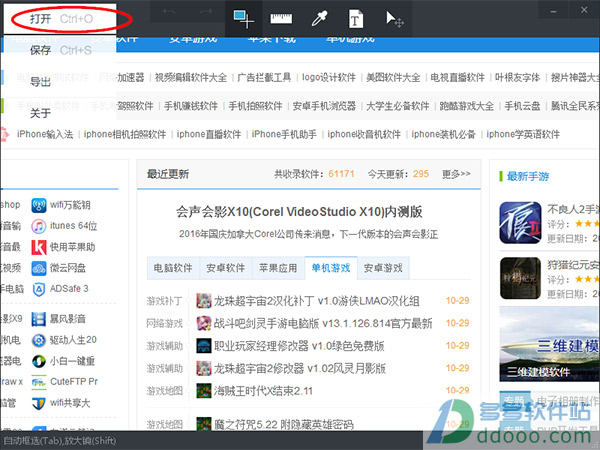
Task: Pick the eyedropper color picker tool
Action: pos(319,19)
